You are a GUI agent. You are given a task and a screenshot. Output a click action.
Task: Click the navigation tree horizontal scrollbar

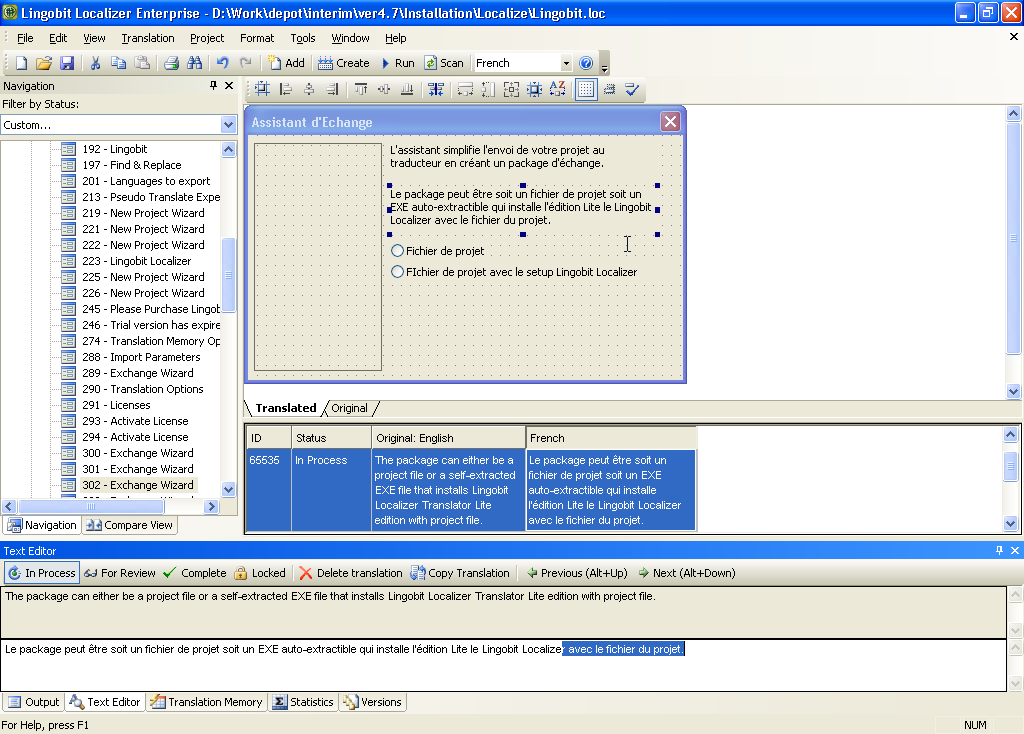pyautogui.click(x=109, y=506)
